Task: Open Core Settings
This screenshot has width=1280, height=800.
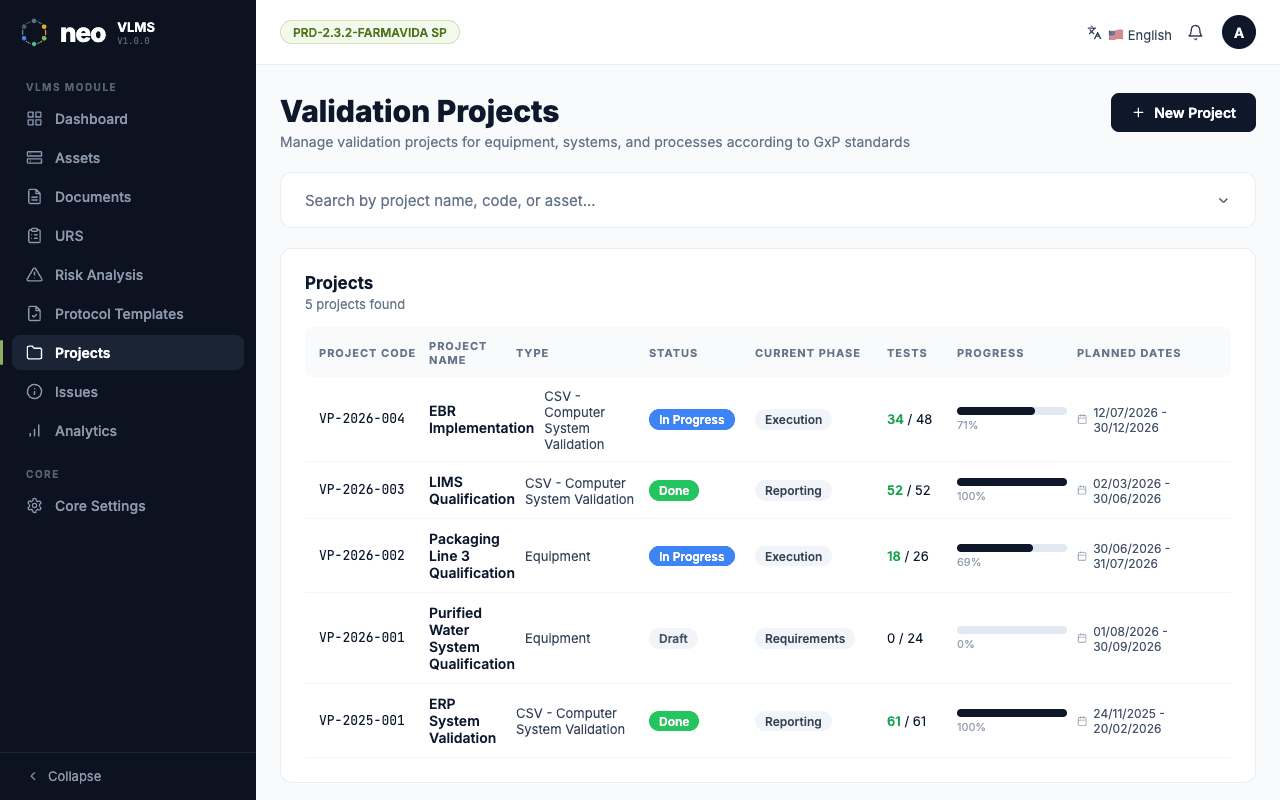Action: point(128,506)
